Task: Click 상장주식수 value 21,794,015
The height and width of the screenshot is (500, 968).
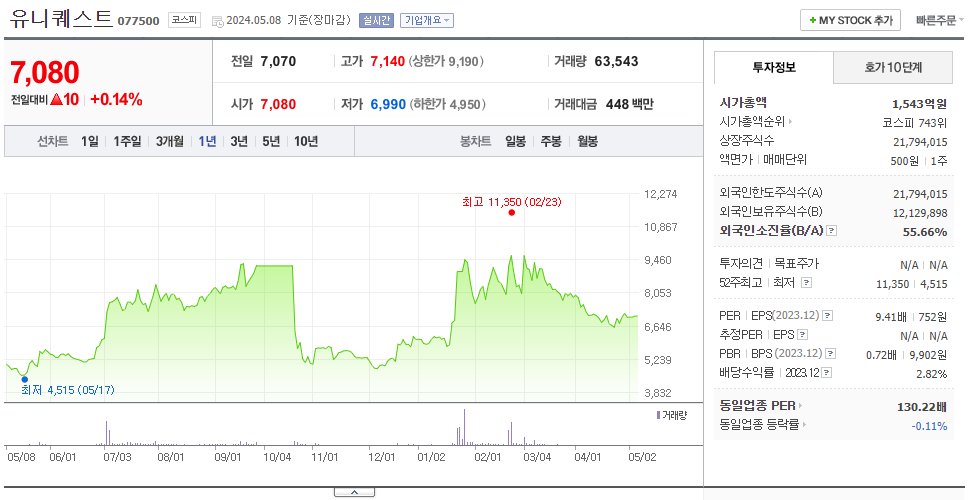Action: point(920,141)
